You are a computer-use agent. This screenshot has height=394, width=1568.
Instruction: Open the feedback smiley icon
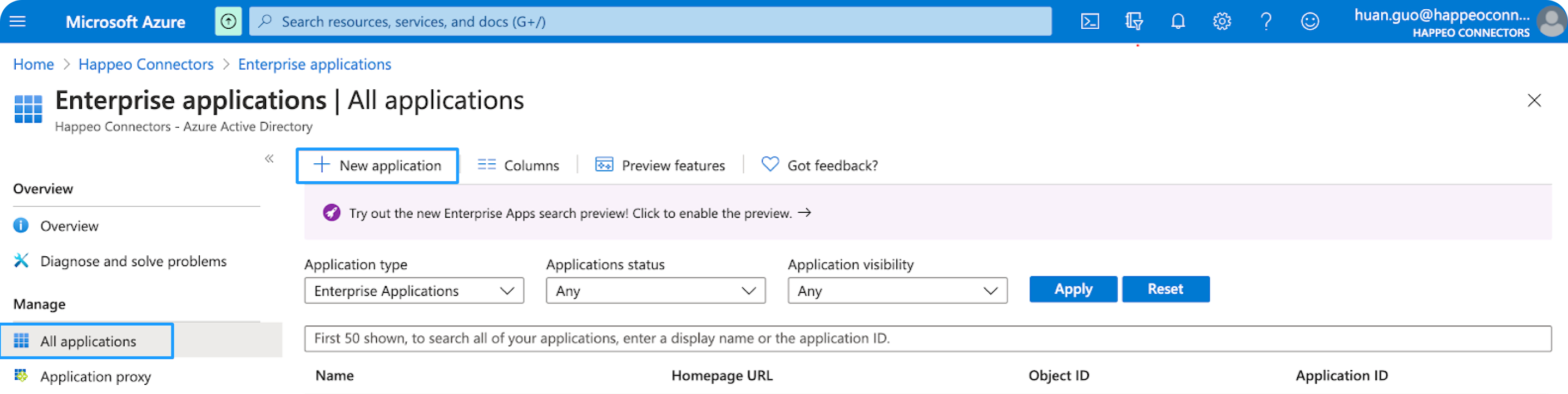coord(1310,21)
